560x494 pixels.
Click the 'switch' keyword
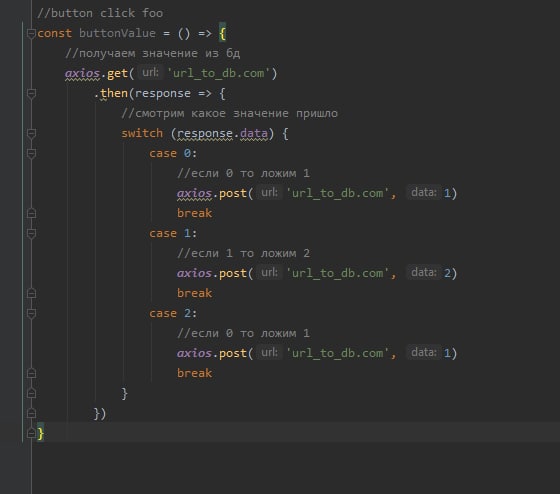(x=142, y=133)
